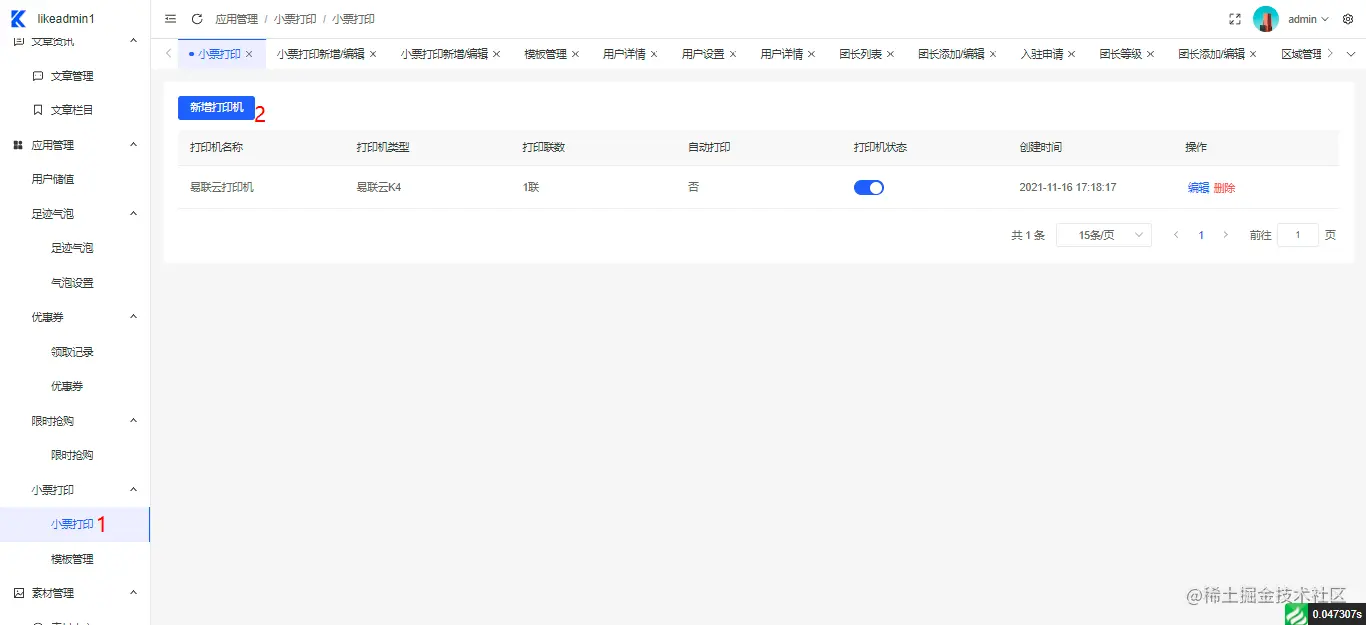Open 文章管理 in the sidebar

[x=72, y=76]
